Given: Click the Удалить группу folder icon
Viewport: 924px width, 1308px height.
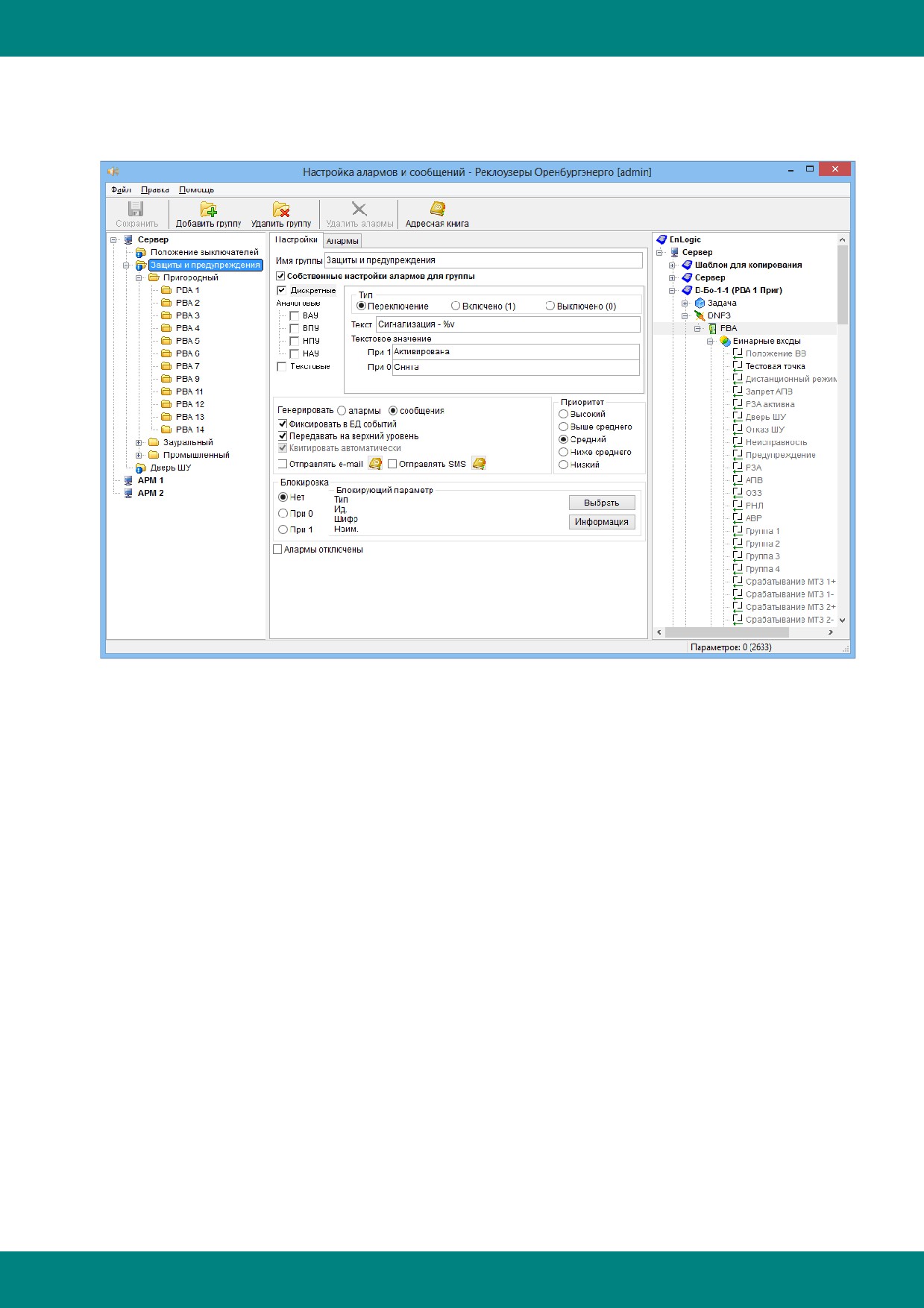Looking at the screenshot, I should point(281,210).
